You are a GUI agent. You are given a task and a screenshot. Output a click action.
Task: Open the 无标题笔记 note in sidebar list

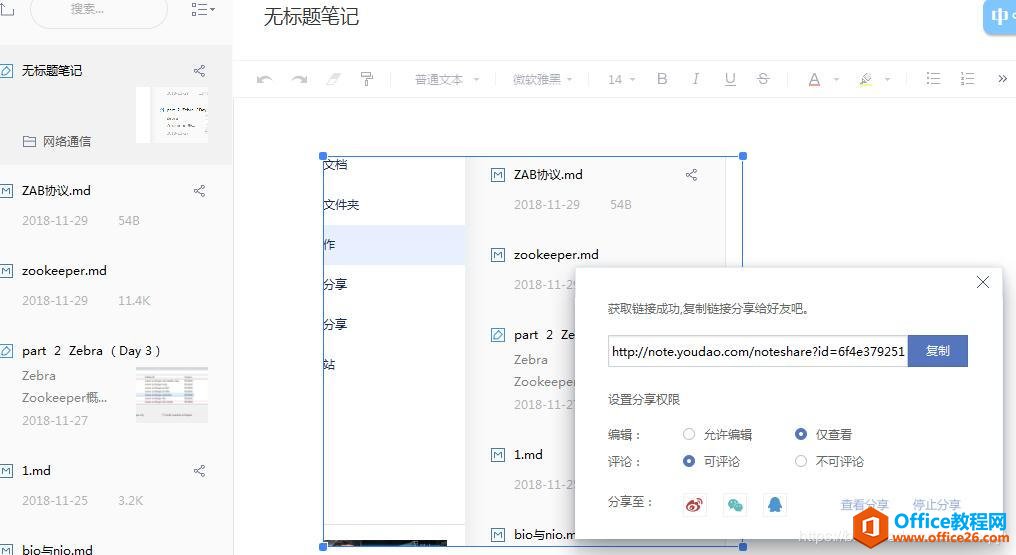point(52,71)
